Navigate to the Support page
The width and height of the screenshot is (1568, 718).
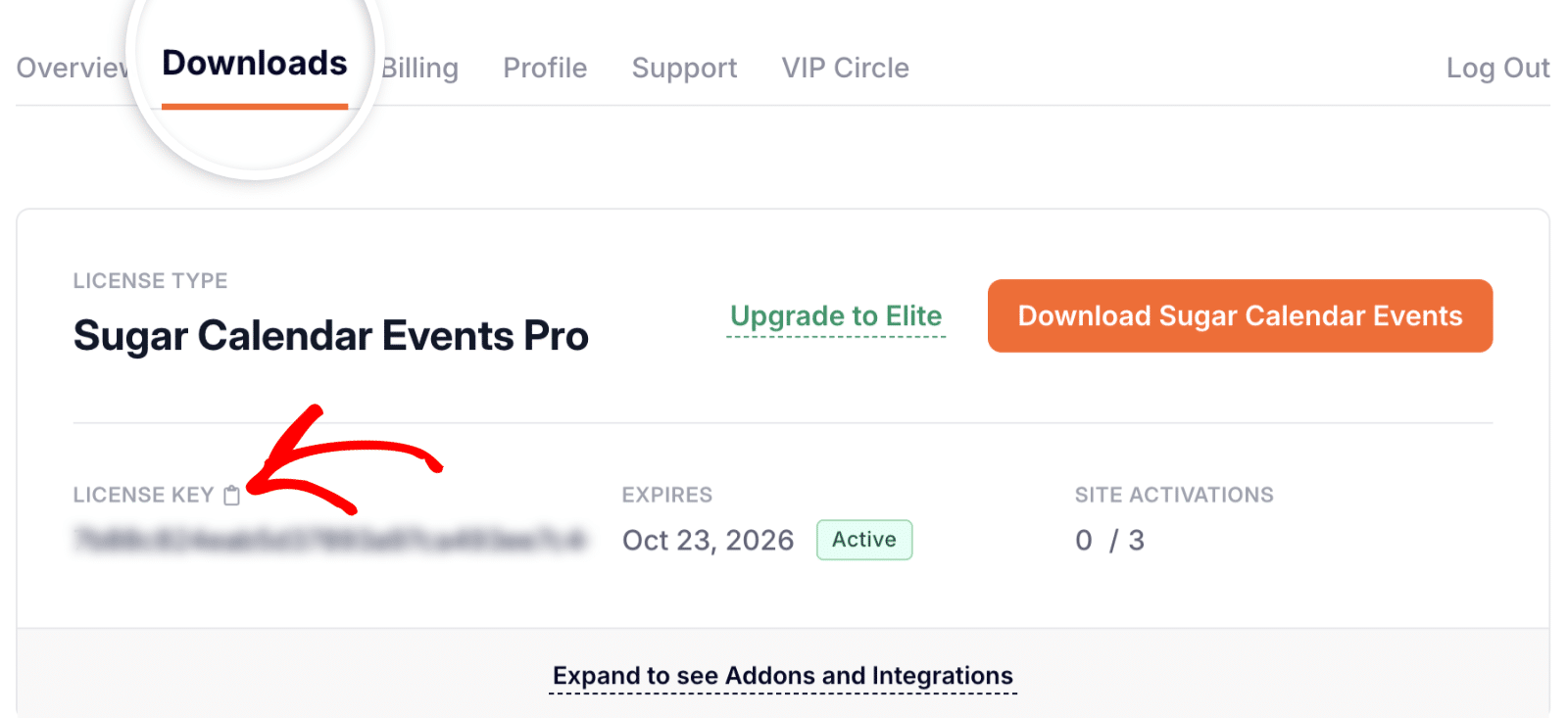pyautogui.click(x=684, y=68)
